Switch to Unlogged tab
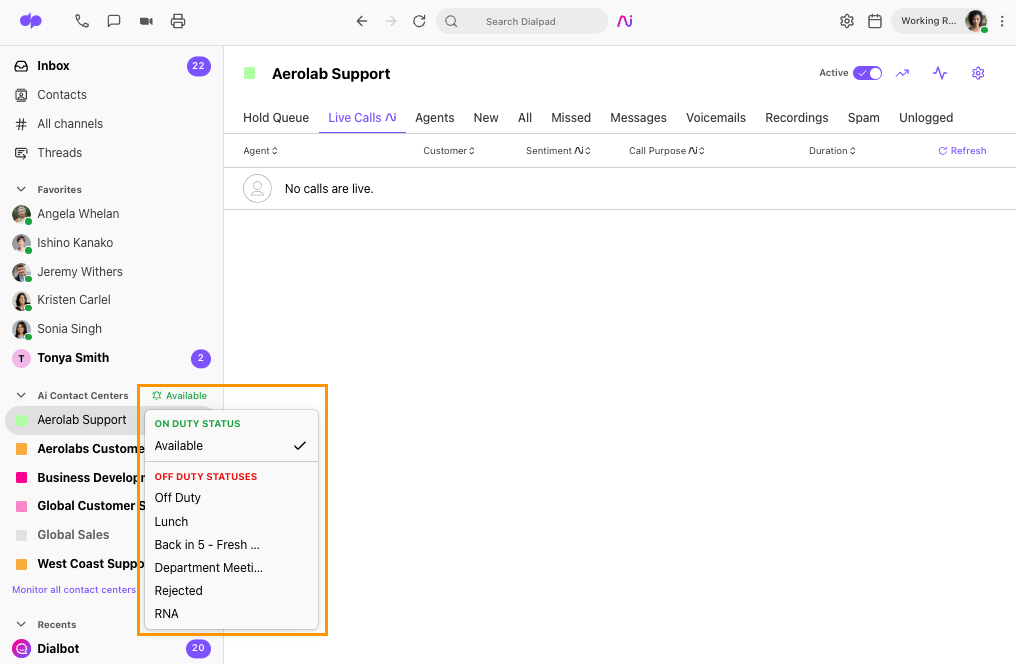The height and width of the screenshot is (664, 1016). 926,118
